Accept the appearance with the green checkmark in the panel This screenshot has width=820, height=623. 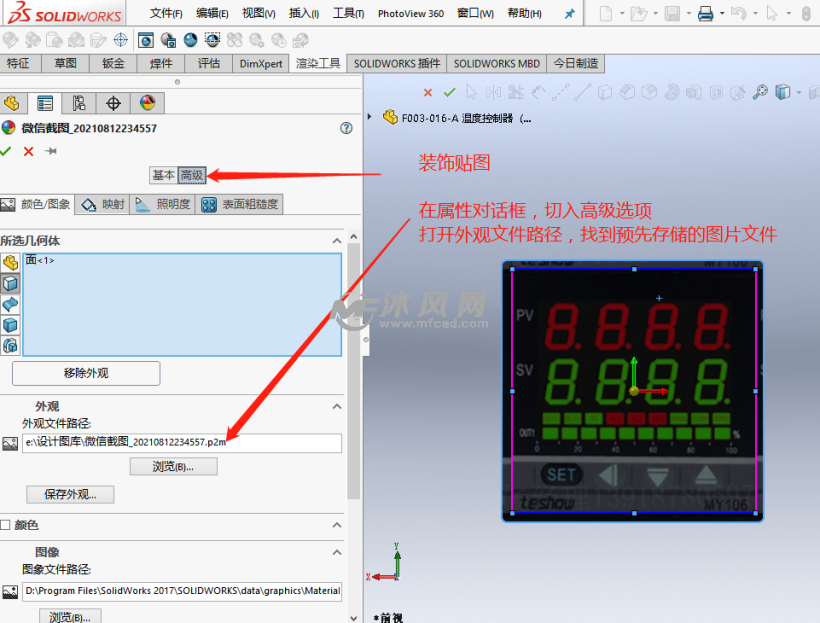[6, 151]
